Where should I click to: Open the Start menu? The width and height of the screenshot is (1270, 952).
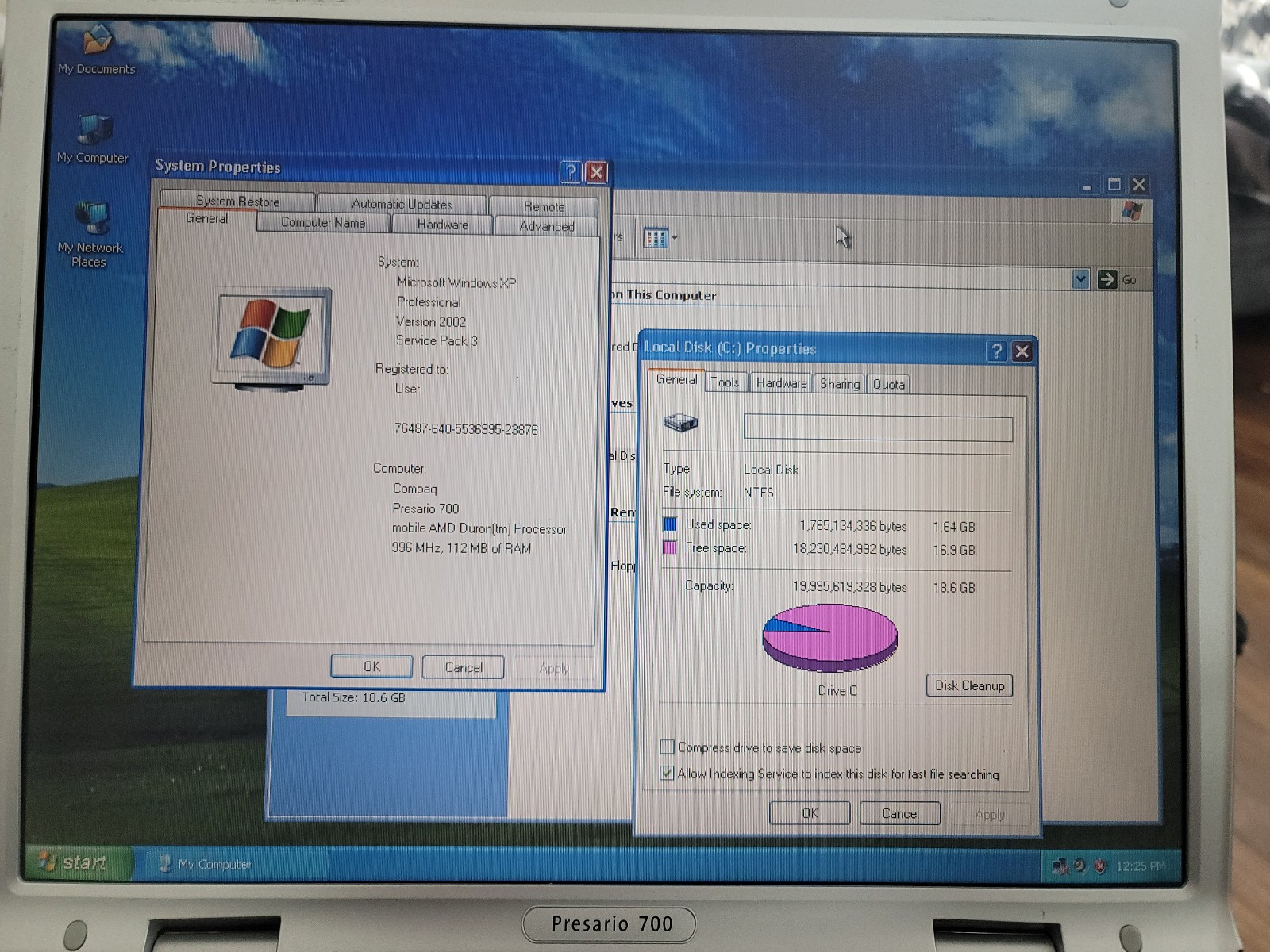pyautogui.click(x=79, y=862)
